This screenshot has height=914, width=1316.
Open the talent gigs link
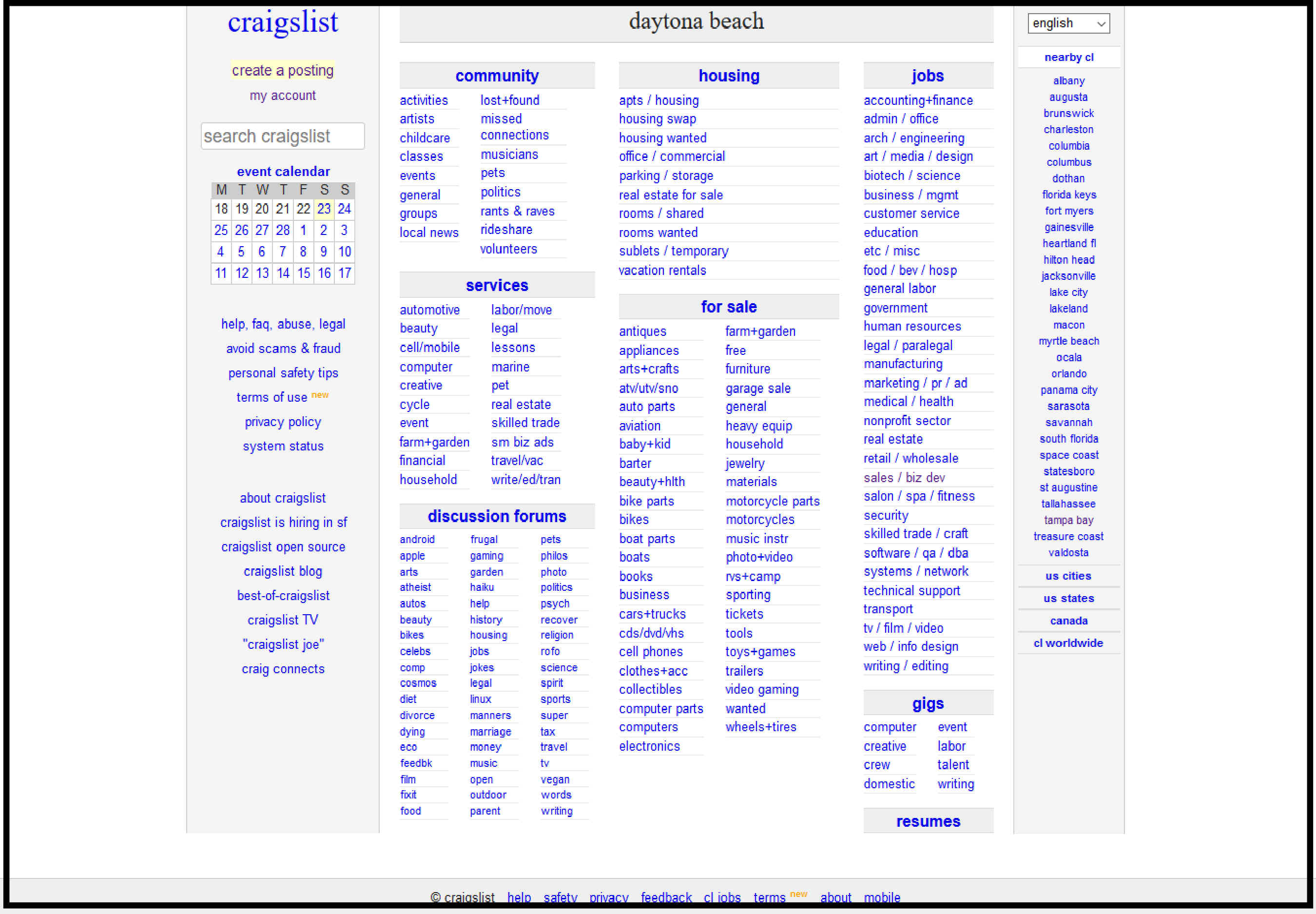[x=953, y=764]
